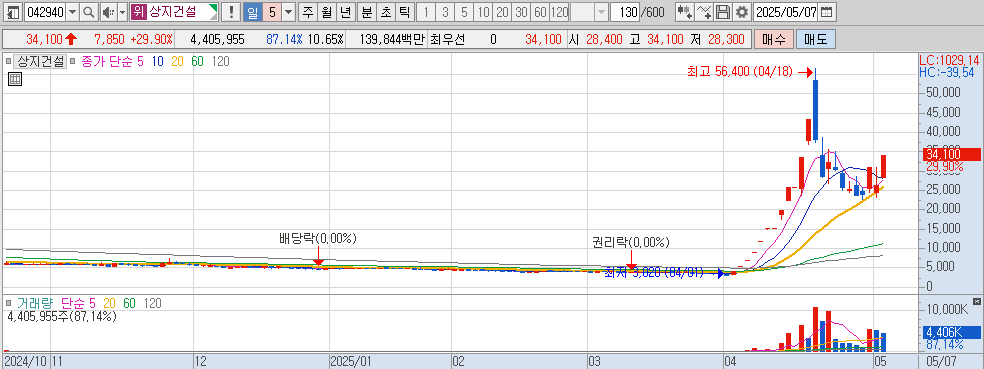Switch to 년 yearly chart
984x369 pixels.
[346, 11]
